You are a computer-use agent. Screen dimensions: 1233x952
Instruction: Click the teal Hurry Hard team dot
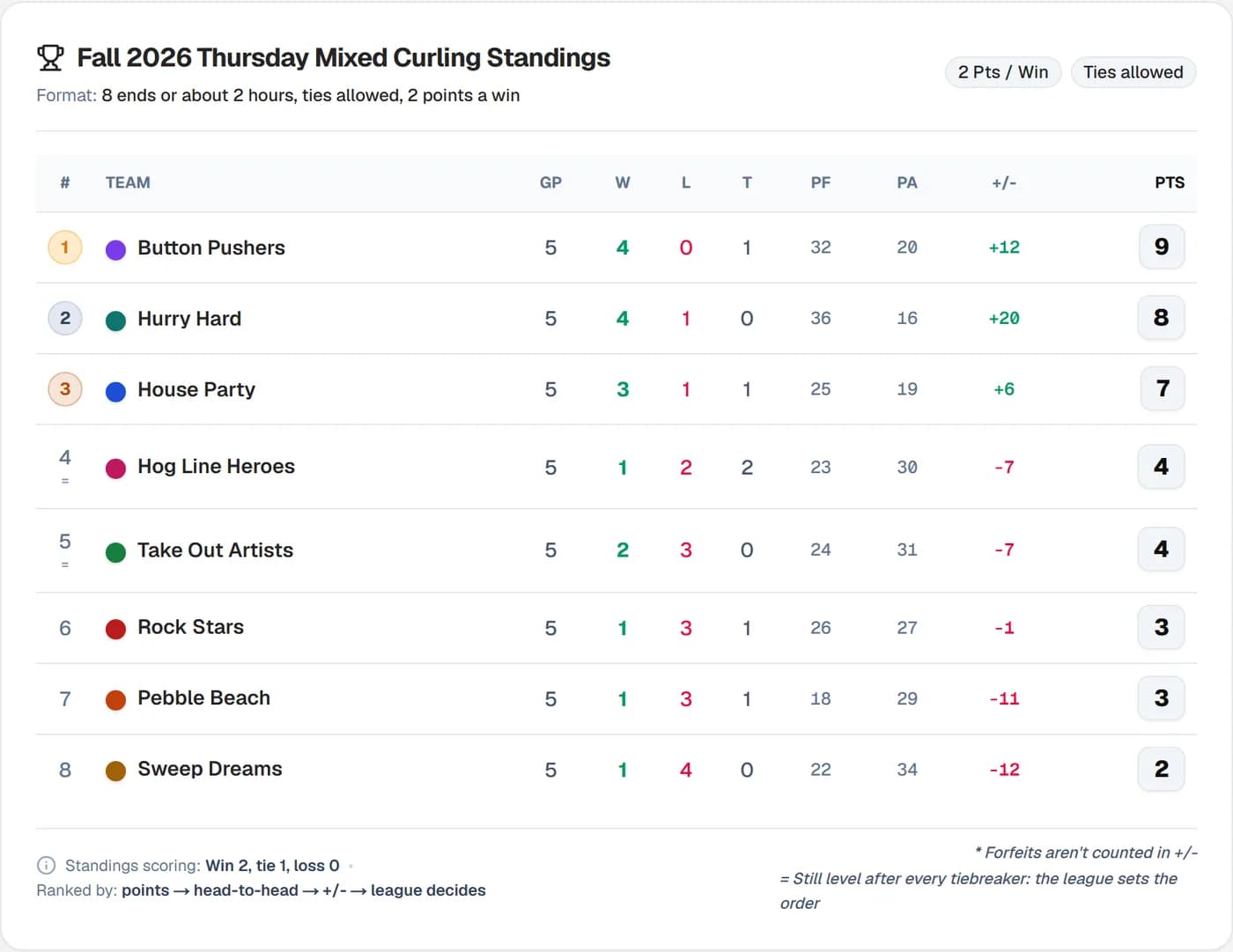[x=115, y=321]
